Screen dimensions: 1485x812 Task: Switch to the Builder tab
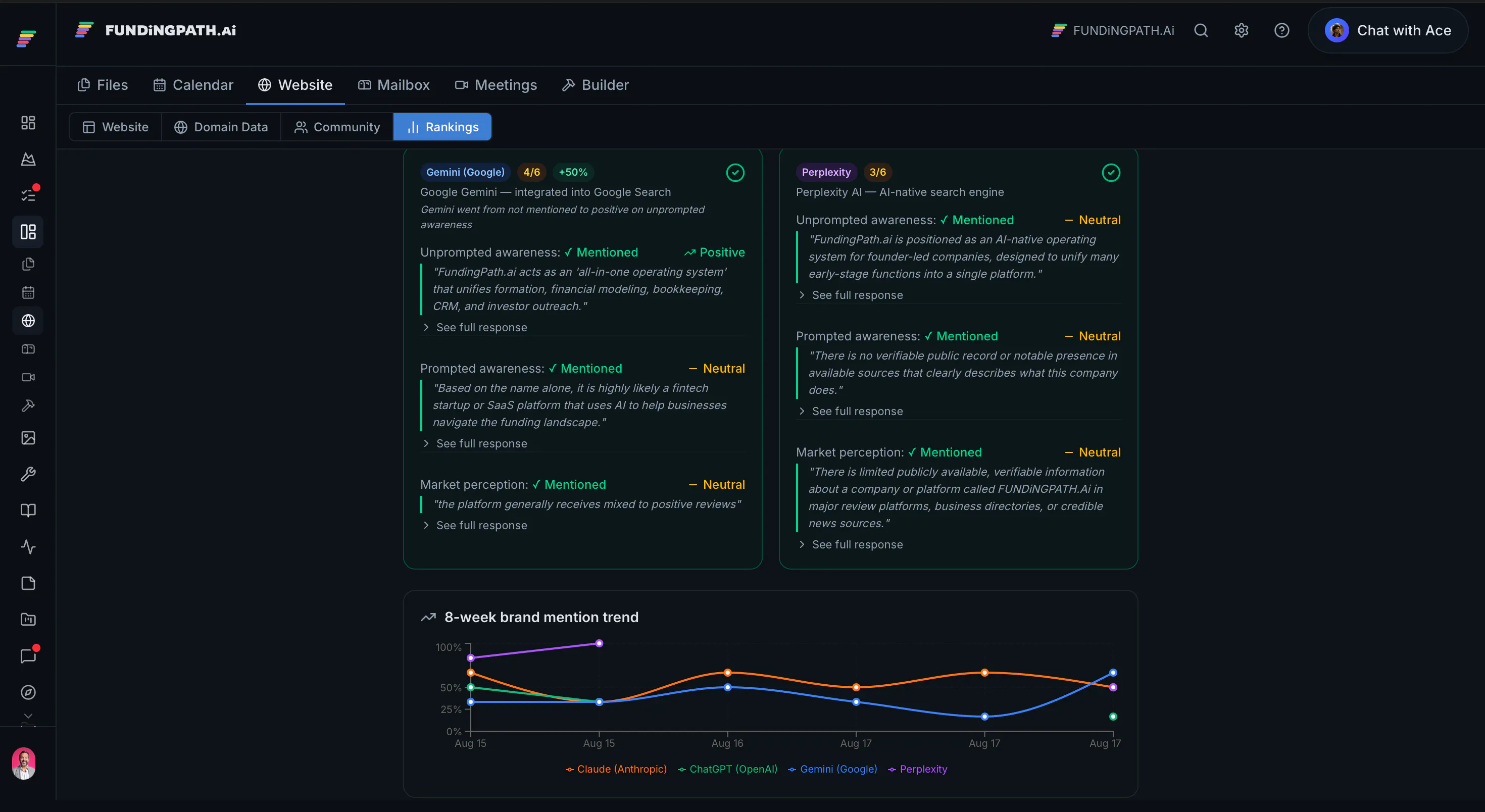pos(596,85)
